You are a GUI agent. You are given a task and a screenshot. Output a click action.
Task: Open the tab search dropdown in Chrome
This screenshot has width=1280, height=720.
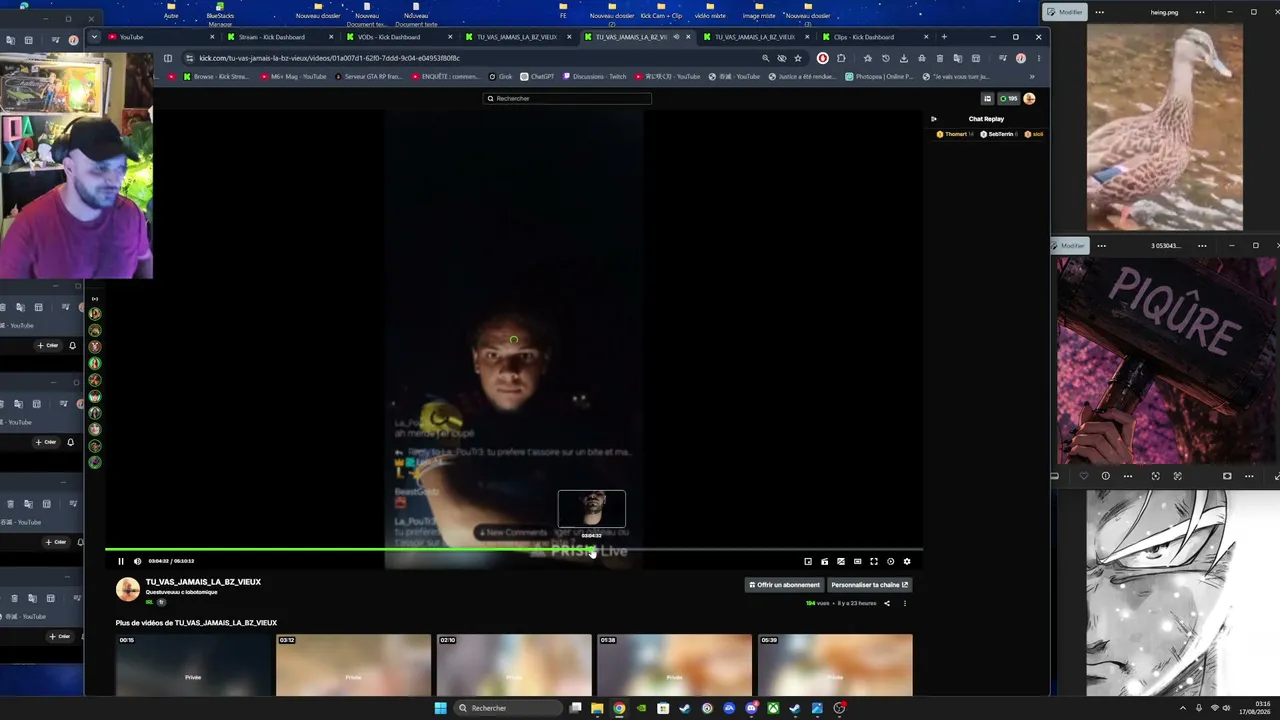94,37
